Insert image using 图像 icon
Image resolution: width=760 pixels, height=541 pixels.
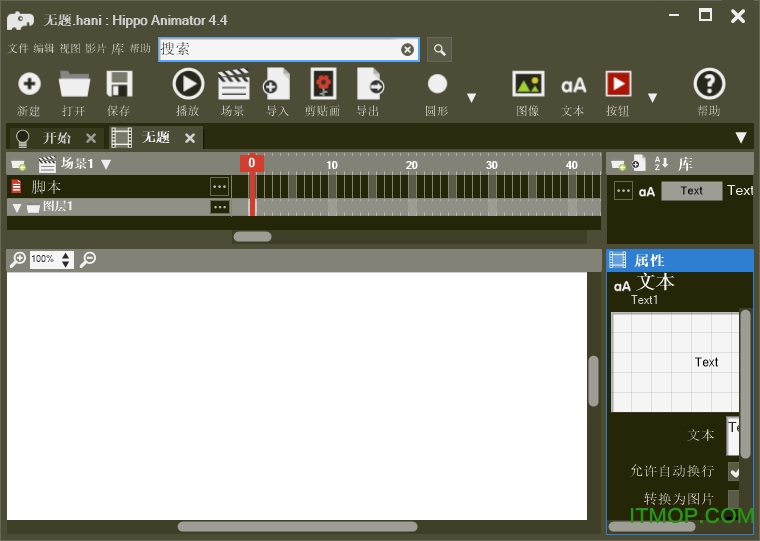(528, 84)
